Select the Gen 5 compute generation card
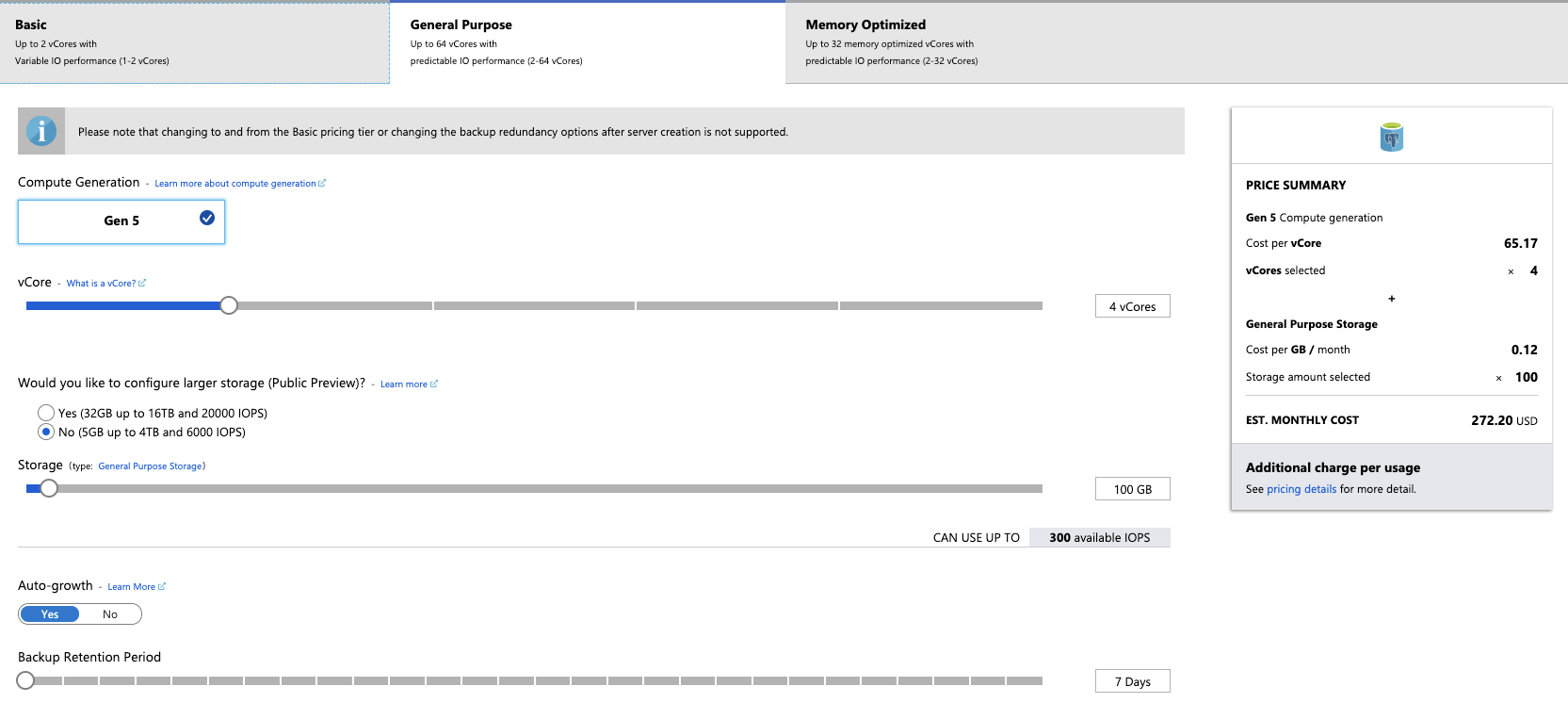Screen dimensions: 1568x703 coord(121,221)
